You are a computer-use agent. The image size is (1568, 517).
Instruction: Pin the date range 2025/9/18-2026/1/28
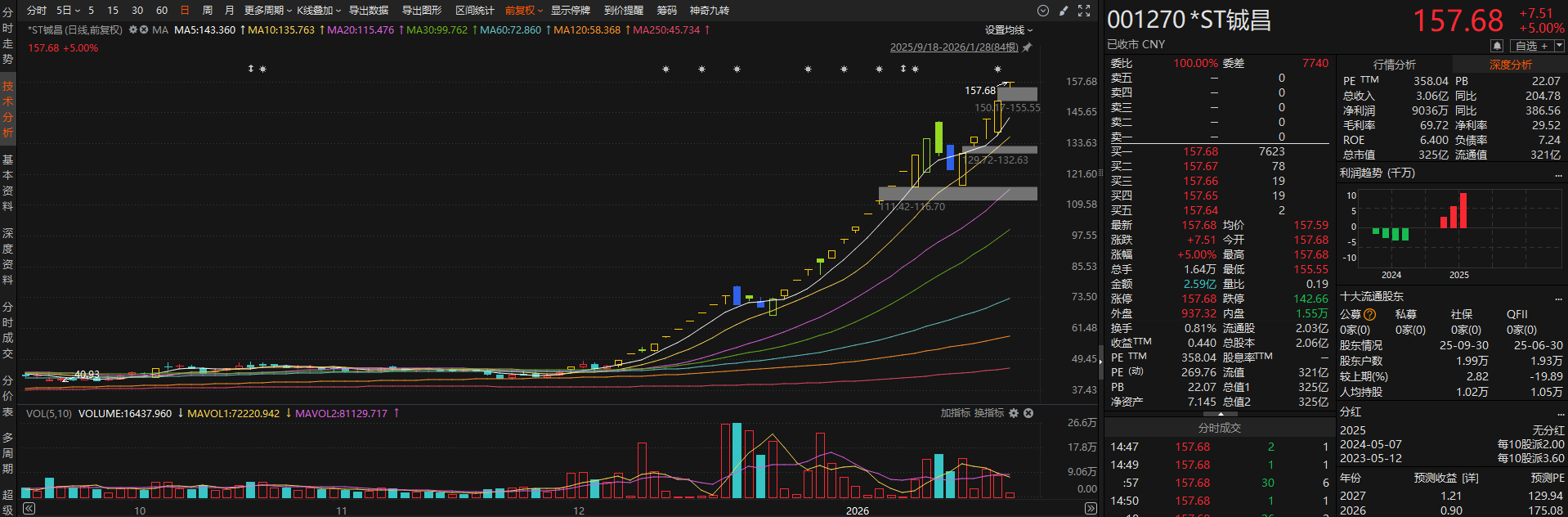tap(1027, 47)
